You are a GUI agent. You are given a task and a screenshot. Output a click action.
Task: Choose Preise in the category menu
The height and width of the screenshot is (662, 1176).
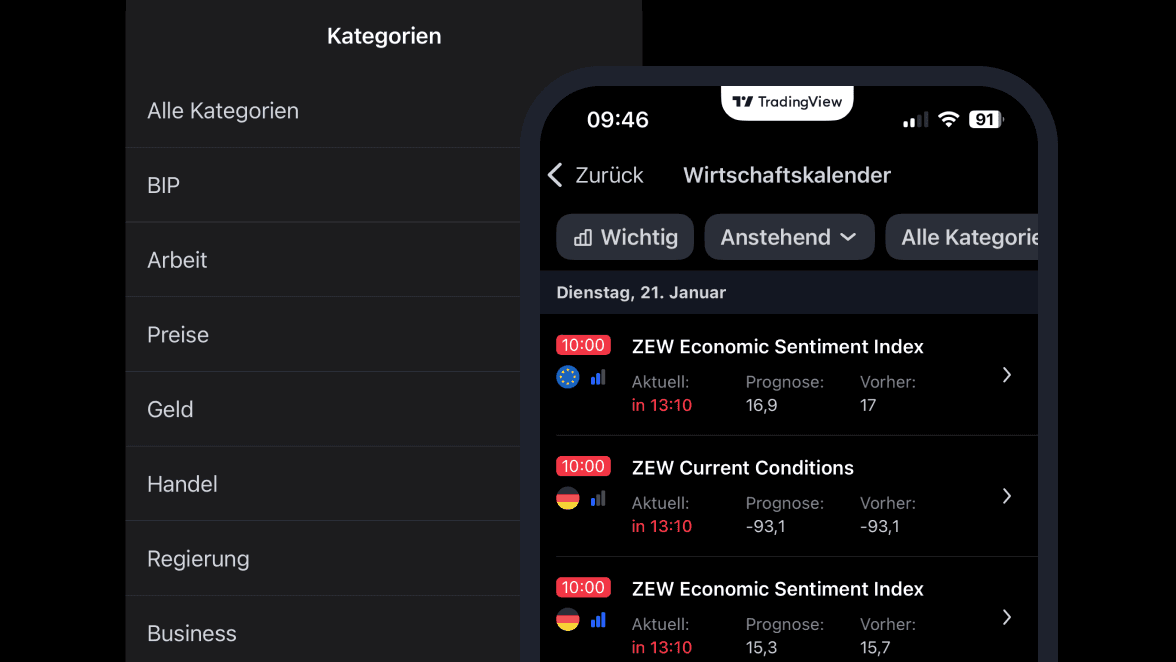pyautogui.click(x=178, y=335)
